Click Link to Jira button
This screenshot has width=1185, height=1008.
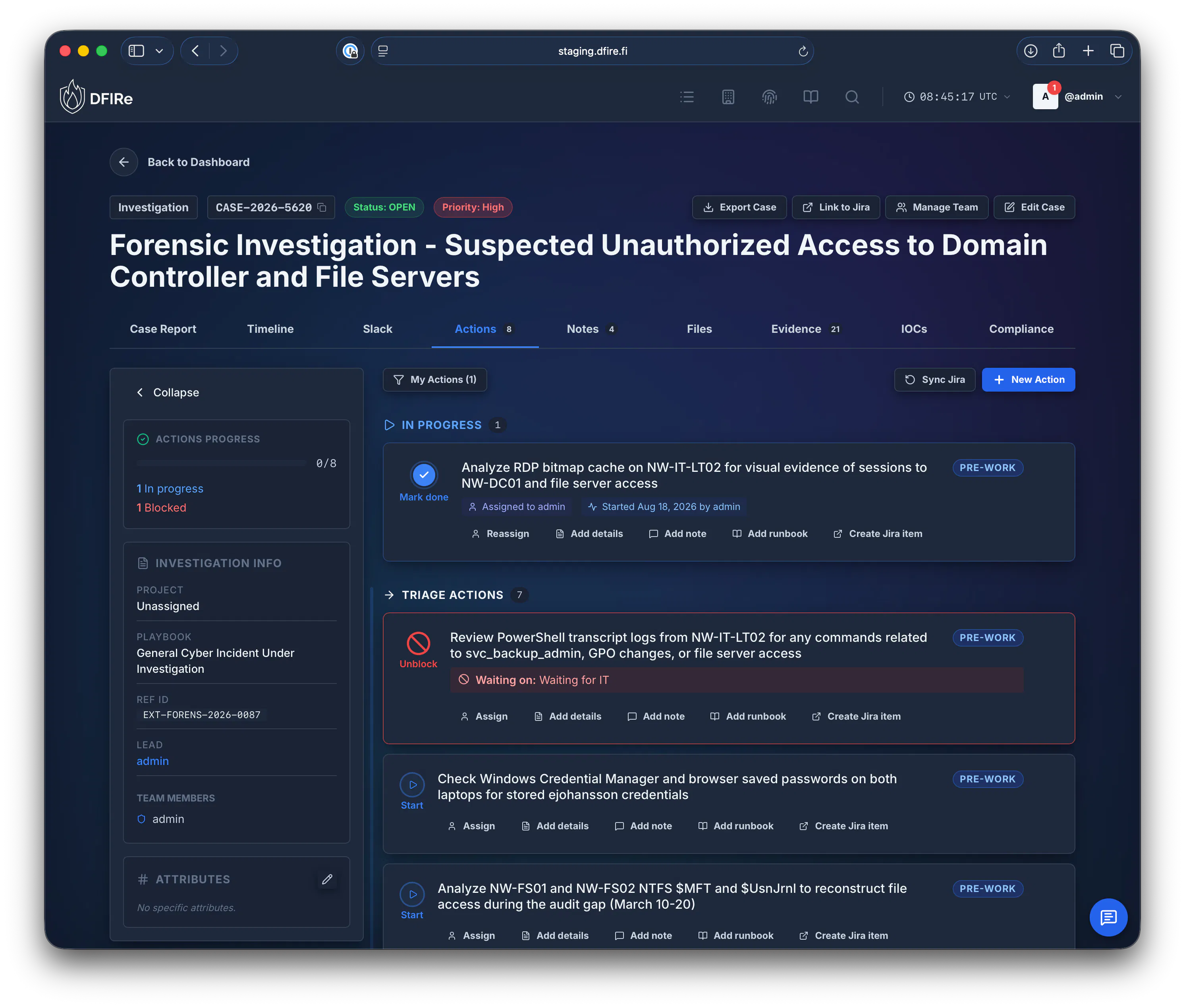click(836, 207)
